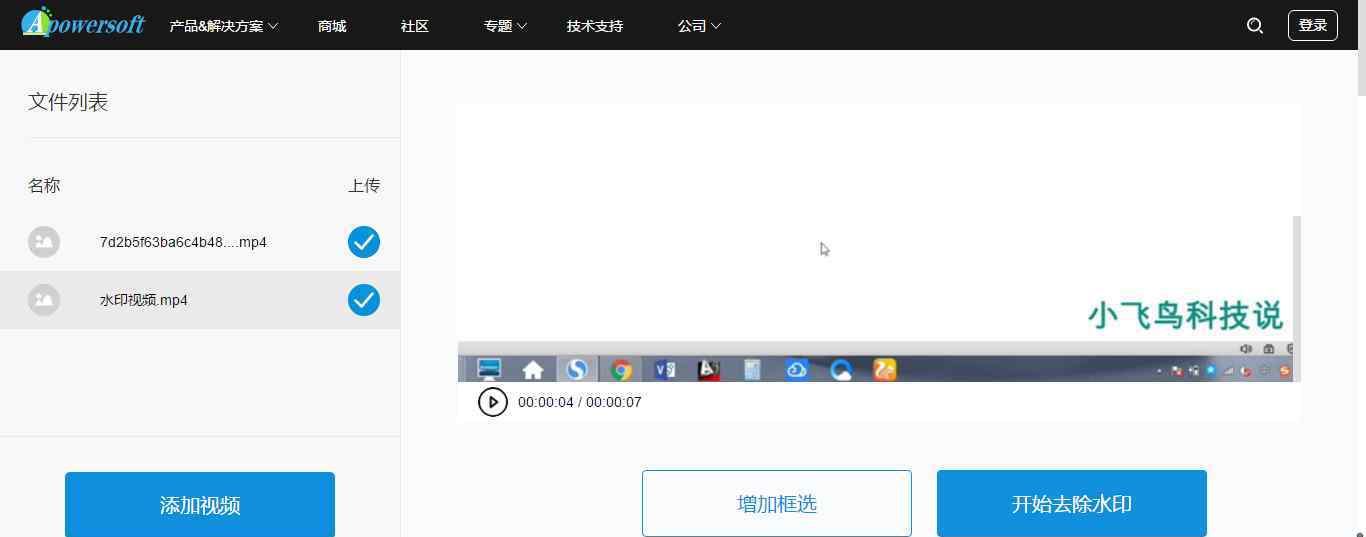Screen dimensions: 1366x537
Task: Open the 商城 menu item
Action: pyautogui.click(x=332, y=26)
